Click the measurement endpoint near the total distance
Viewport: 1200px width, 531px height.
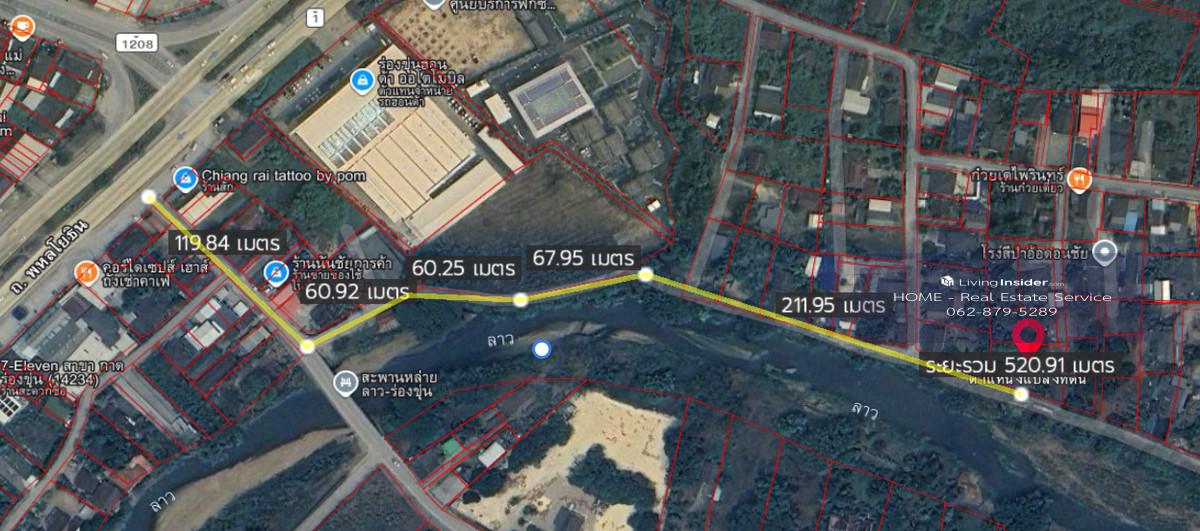tap(1021, 395)
